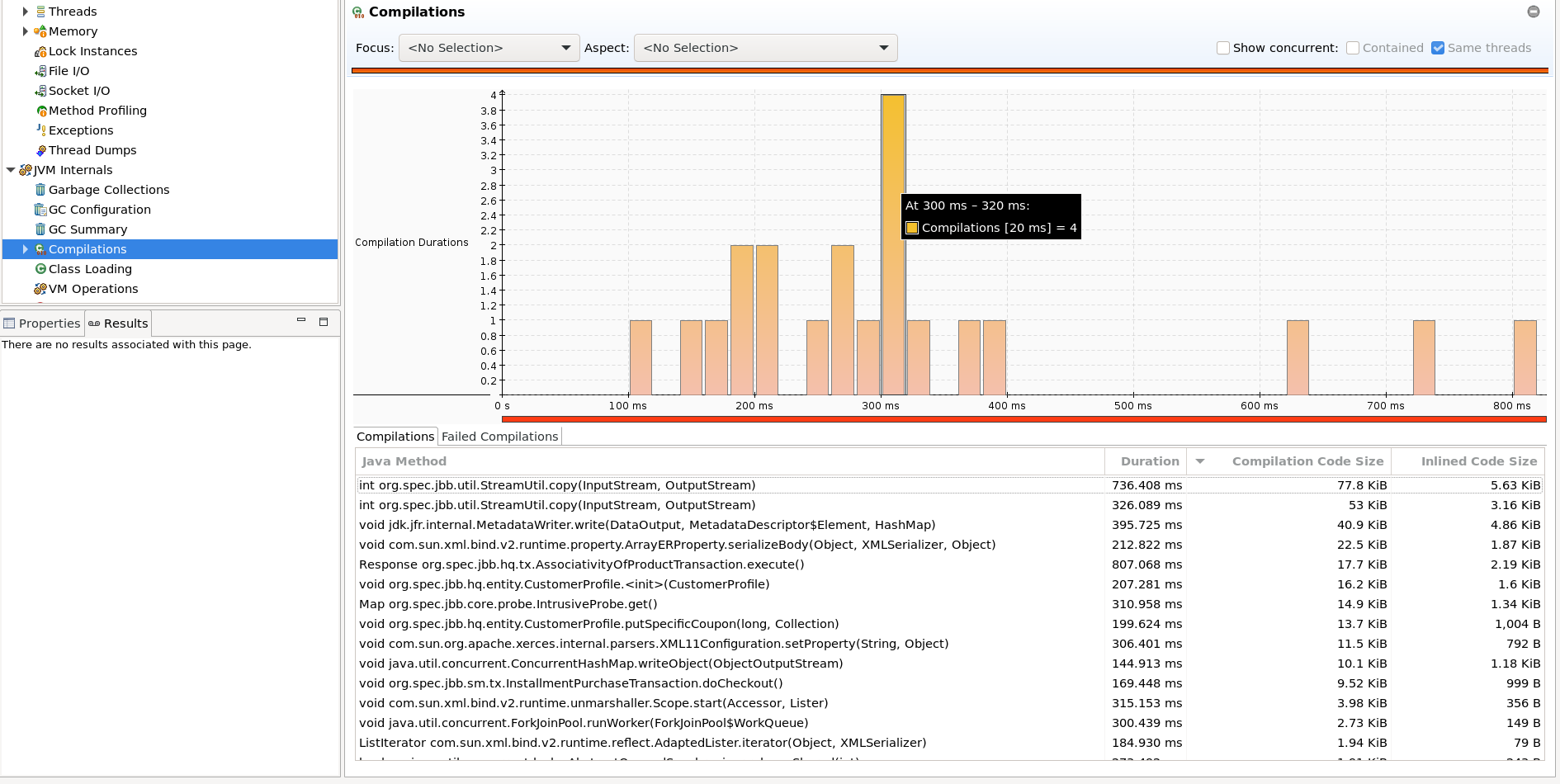The image size is (1560, 784).
Task: Sort by Inlined Code Size header
Action: (1468, 461)
